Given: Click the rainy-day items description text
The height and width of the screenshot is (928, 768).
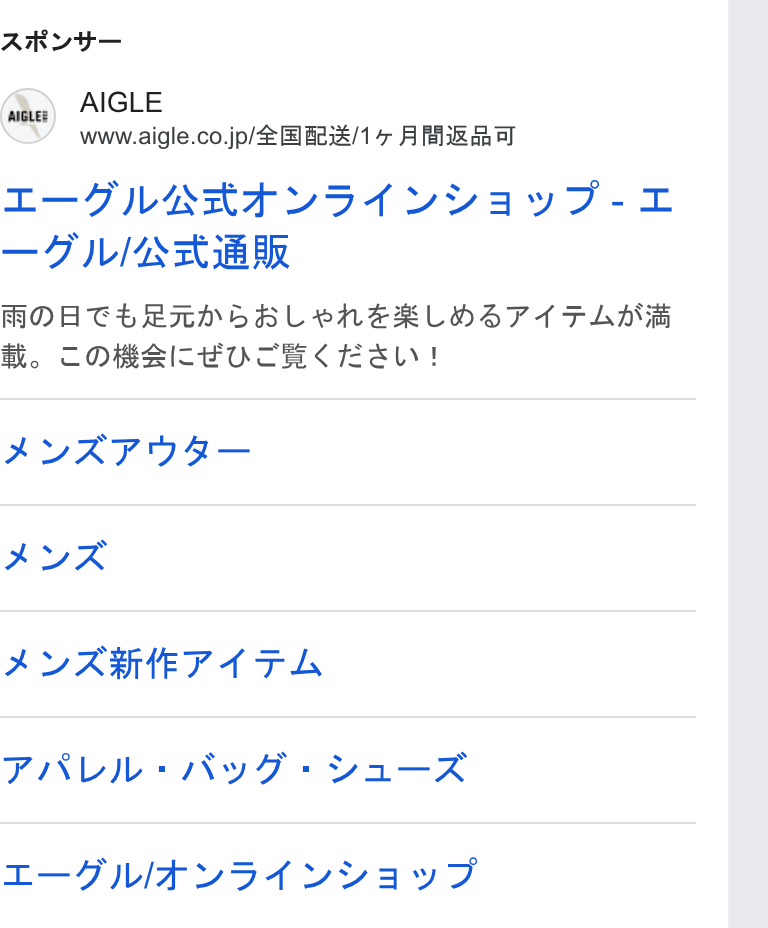Looking at the screenshot, I should (x=335, y=316).
